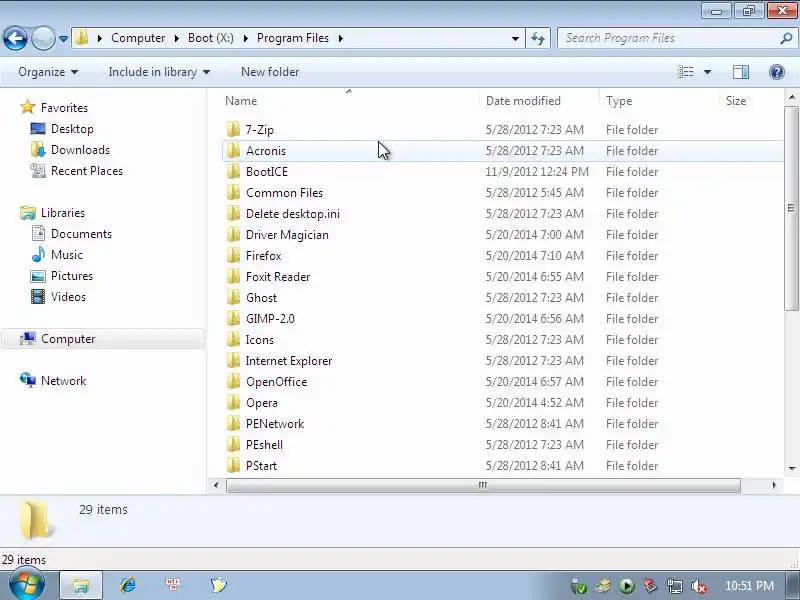Click the horizontal scrollbar right arrow
The width and height of the screenshot is (800, 600).
point(774,485)
